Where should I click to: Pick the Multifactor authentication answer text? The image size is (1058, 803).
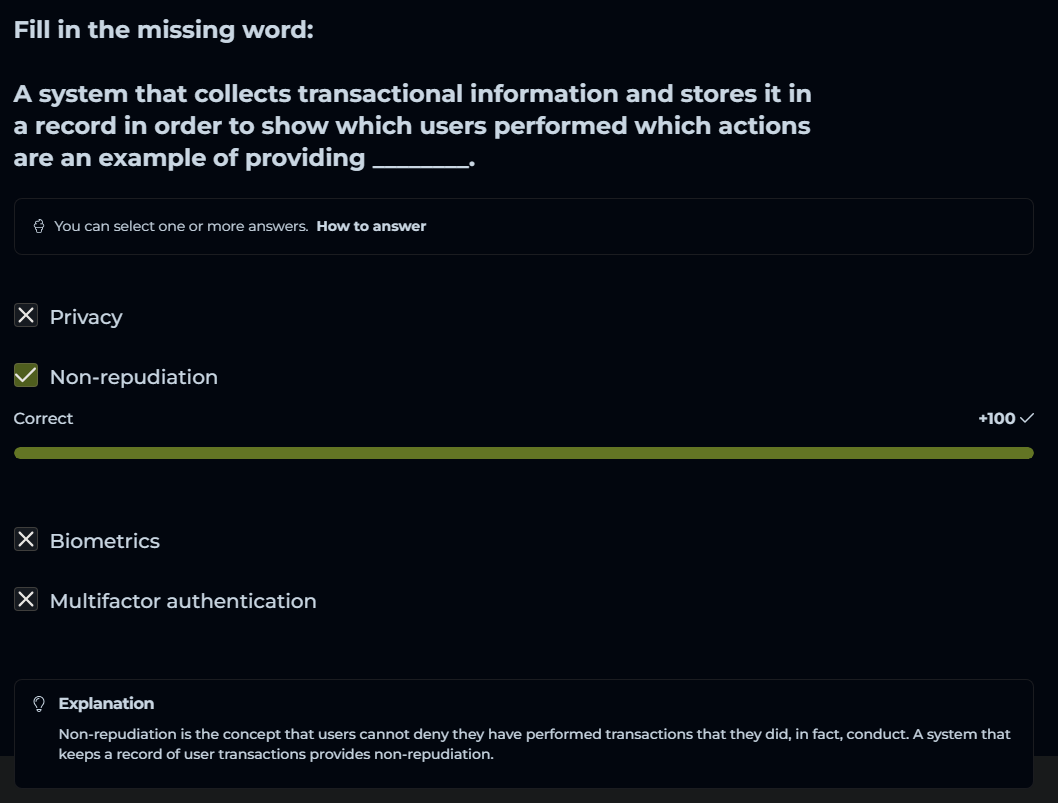pos(183,601)
